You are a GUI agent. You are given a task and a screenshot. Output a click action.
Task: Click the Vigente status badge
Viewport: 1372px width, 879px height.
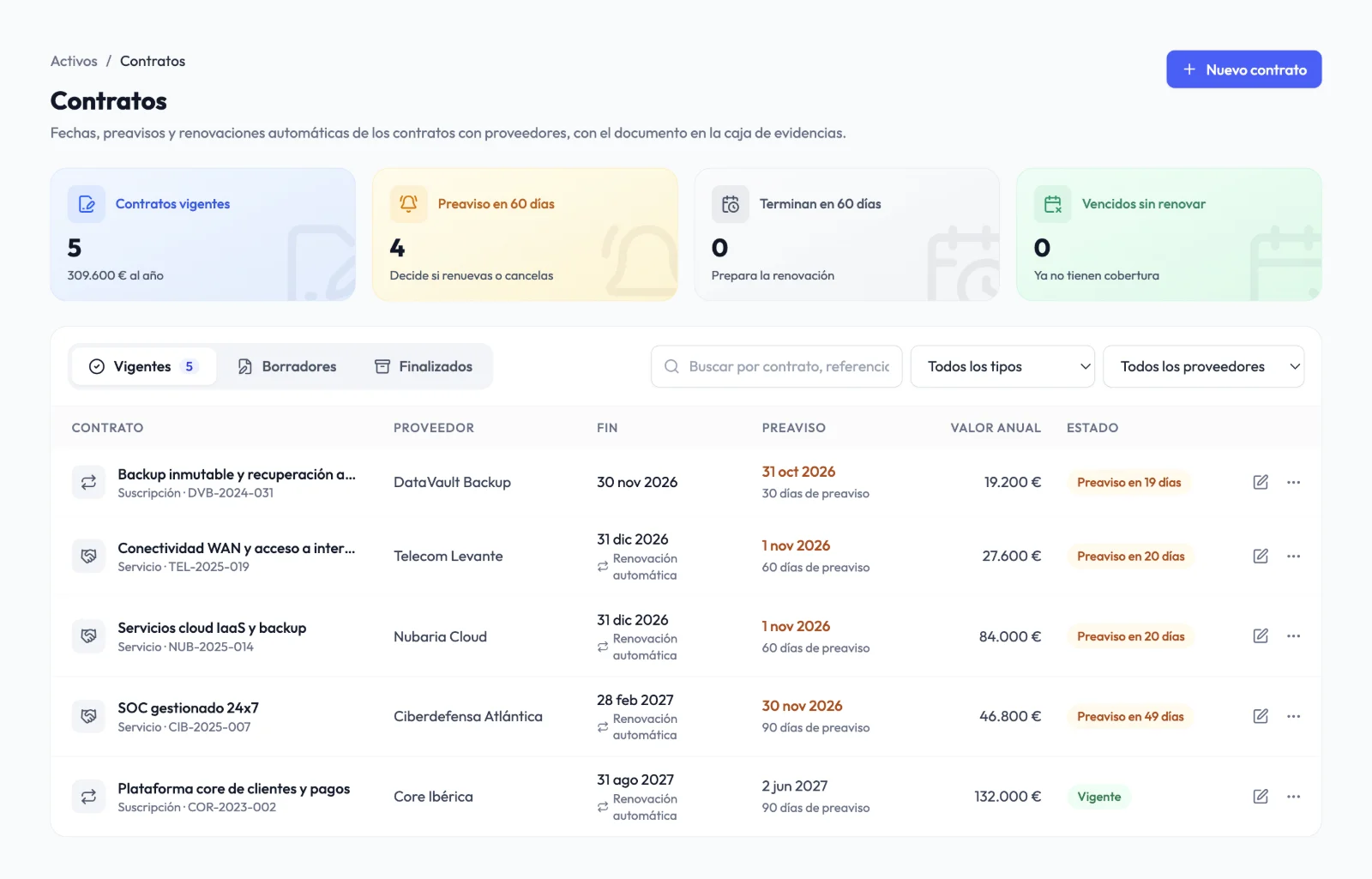(1099, 797)
